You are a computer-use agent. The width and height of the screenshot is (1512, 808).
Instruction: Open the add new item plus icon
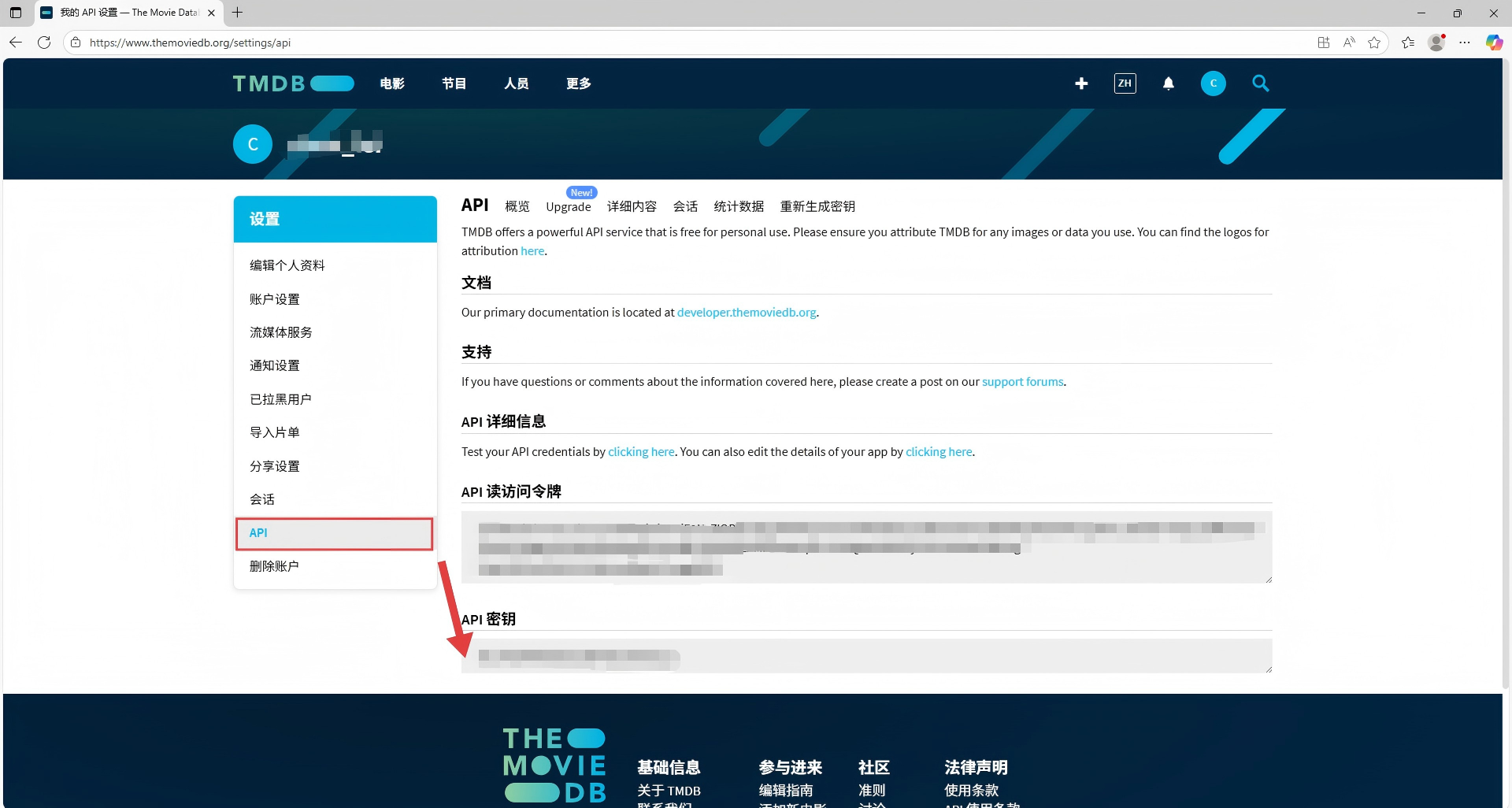[x=1081, y=83]
